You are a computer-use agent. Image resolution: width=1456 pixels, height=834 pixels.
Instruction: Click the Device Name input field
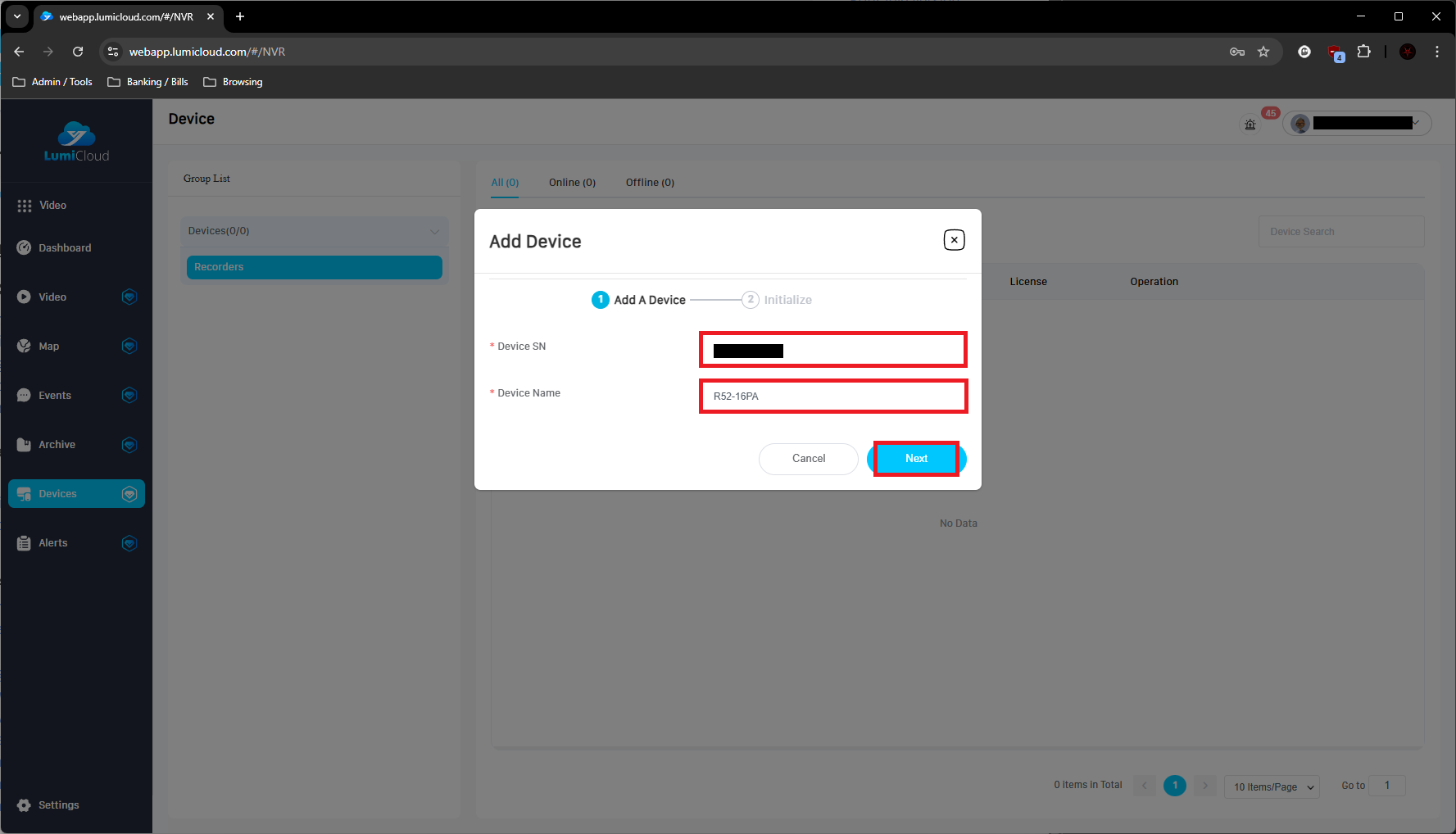pos(832,397)
